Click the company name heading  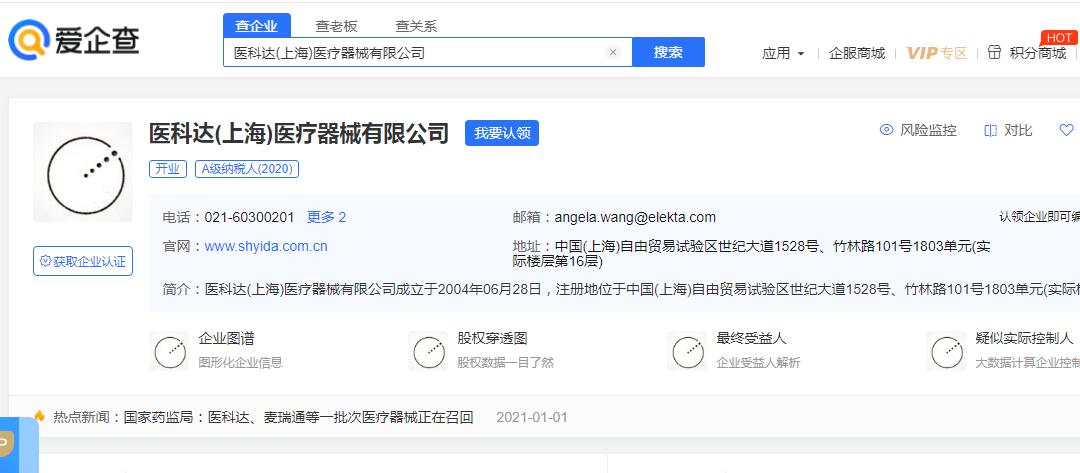pos(299,133)
